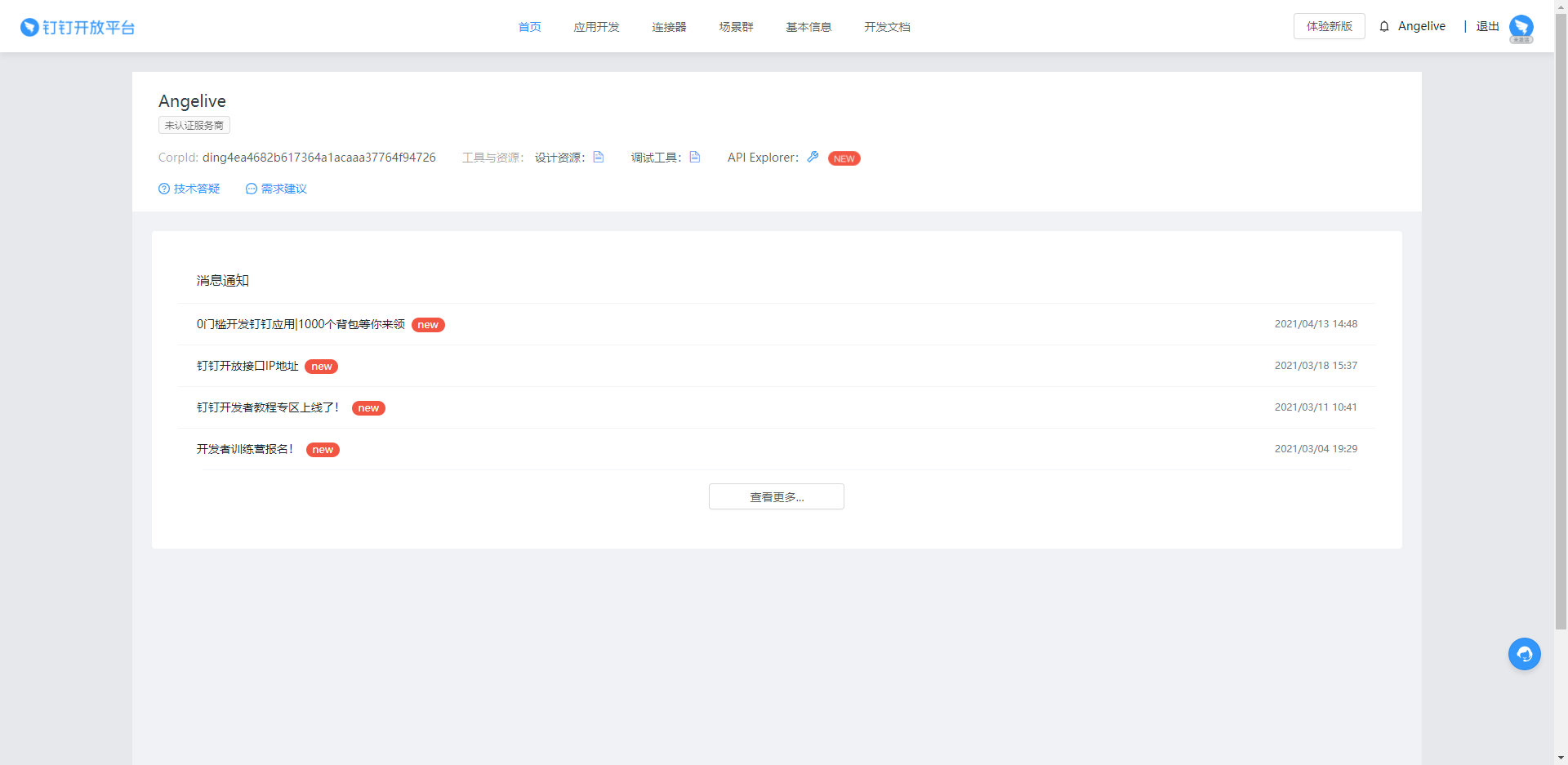1568x765 pixels.
Task: Open 应用开发 navigation item
Action: tap(596, 27)
